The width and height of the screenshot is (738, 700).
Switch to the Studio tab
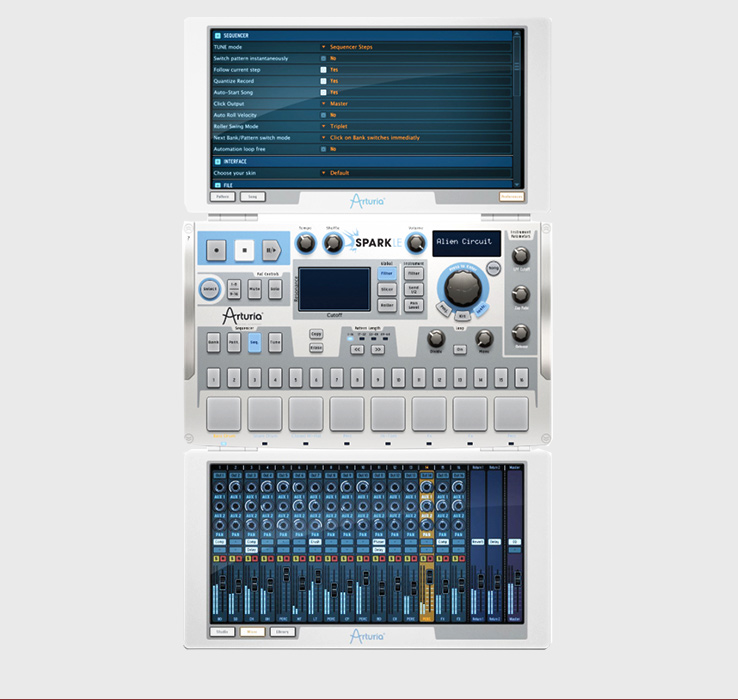222,632
